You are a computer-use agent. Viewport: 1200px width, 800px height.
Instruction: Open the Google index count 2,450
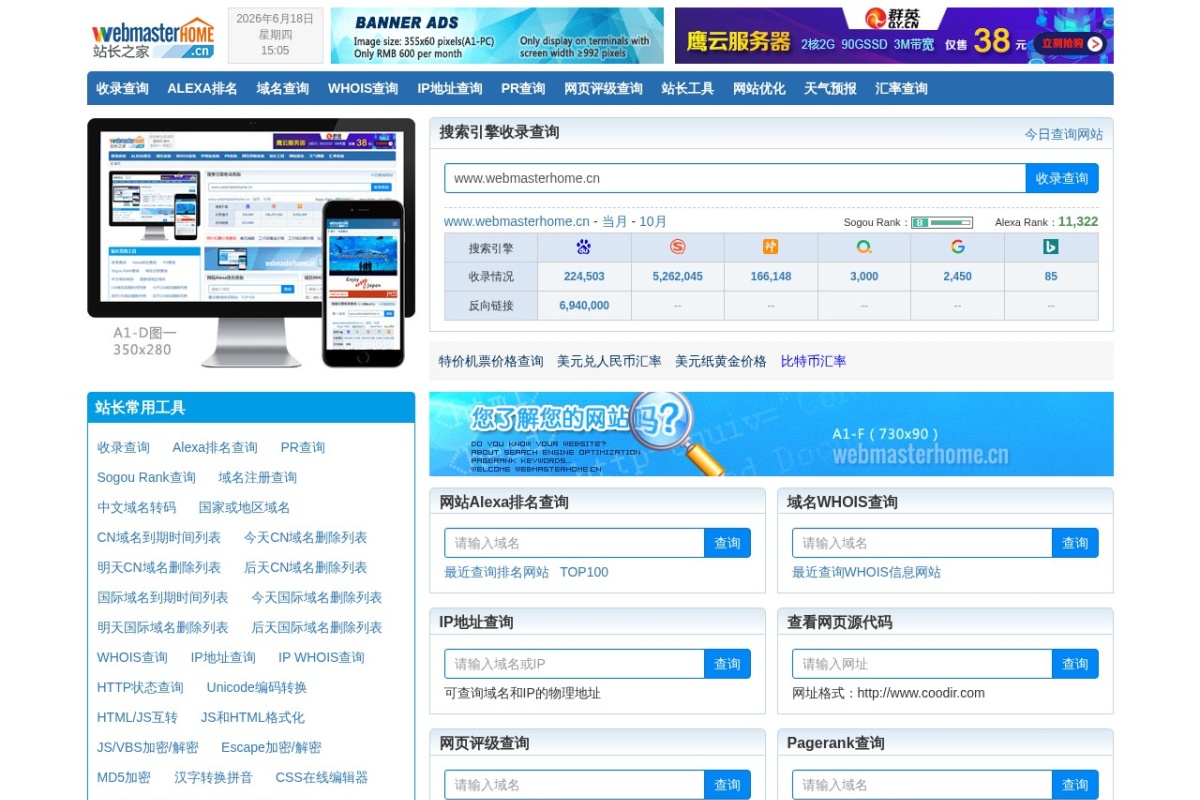957,276
